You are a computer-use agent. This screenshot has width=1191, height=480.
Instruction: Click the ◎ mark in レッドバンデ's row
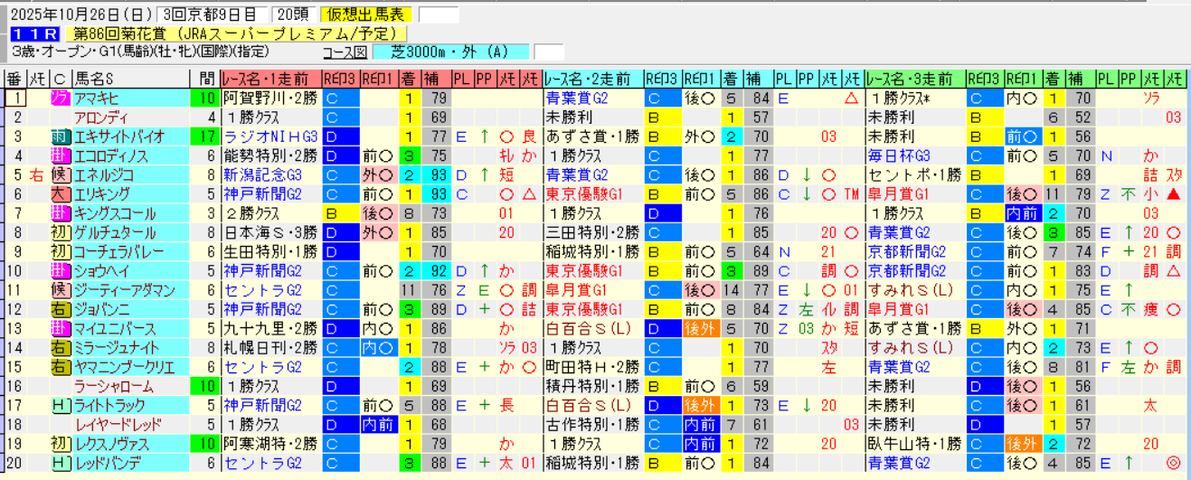[1175, 462]
